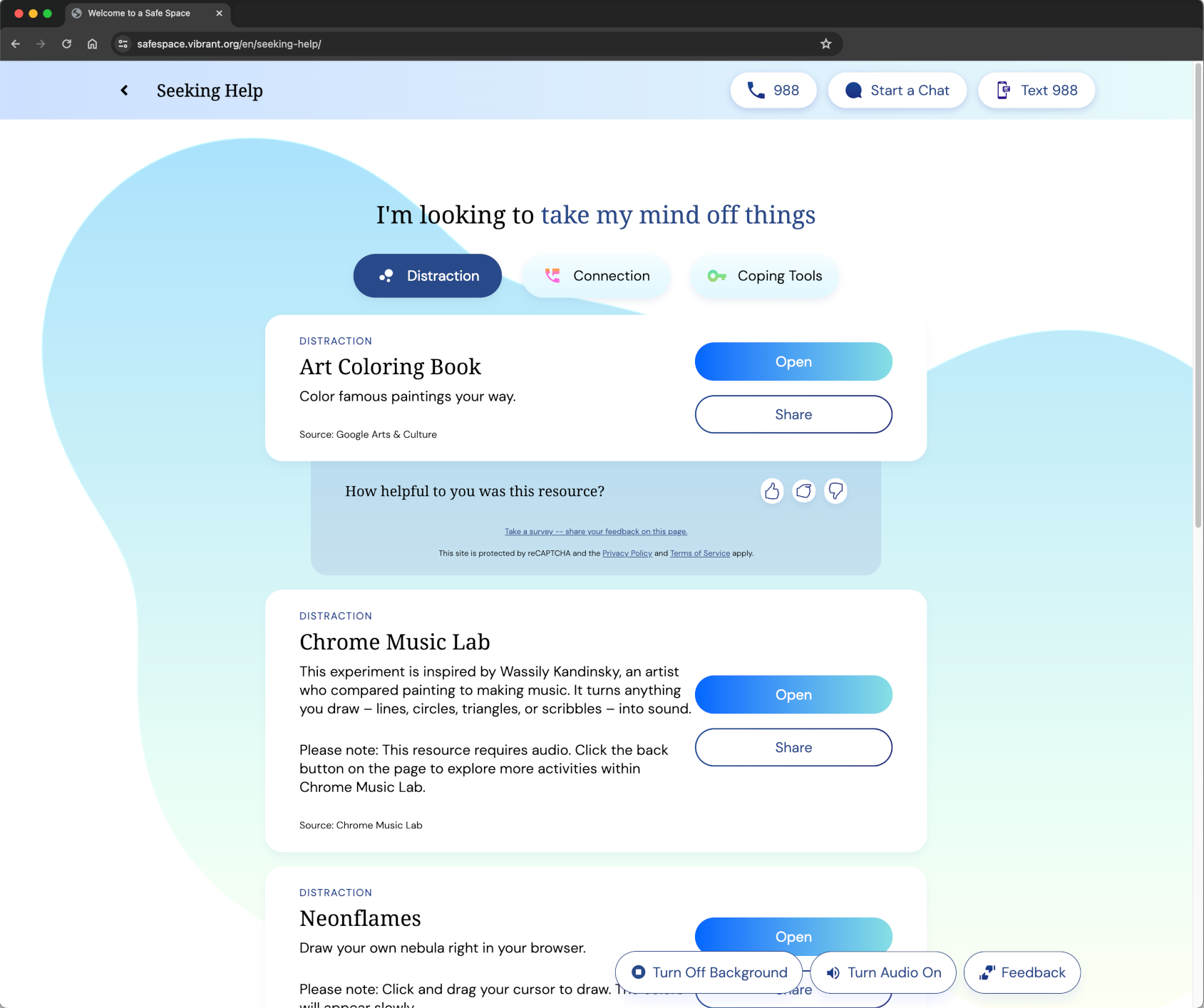The height and width of the screenshot is (1008, 1204).
Task: Switch to the Coping Tools tab
Action: point(764,276)
